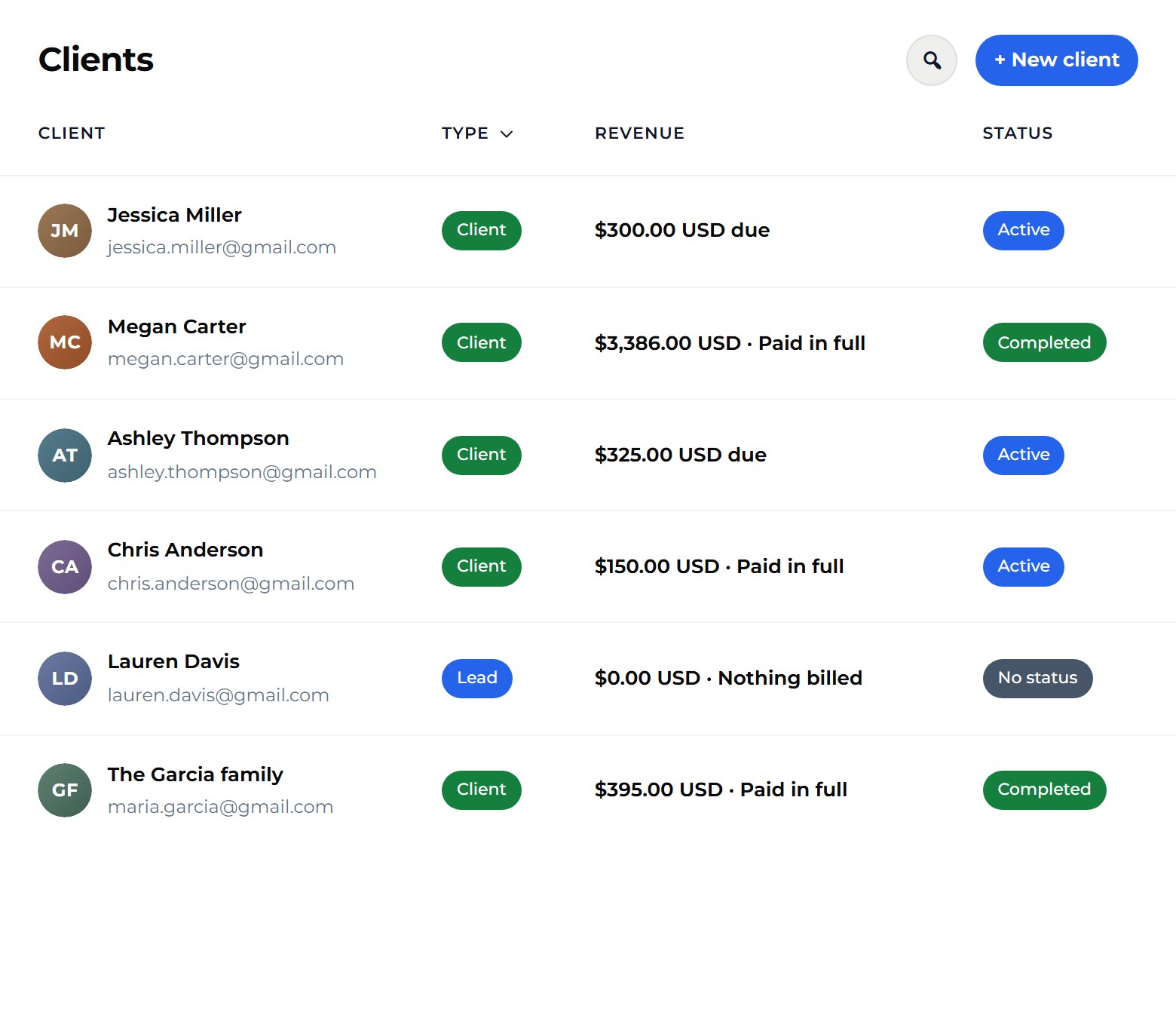Open the Active status pill for Chris Anderson

1024,567
